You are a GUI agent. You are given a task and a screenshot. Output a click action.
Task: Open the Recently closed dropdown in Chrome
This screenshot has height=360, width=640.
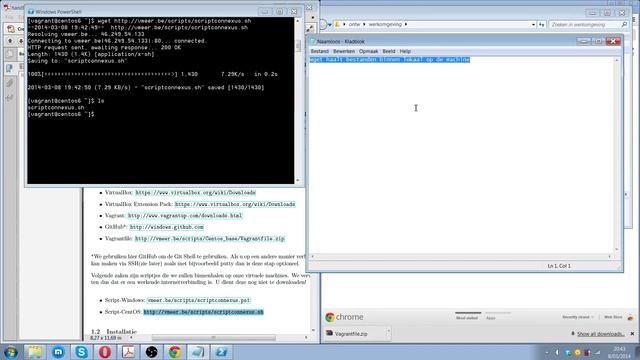[x=578, y=317]
